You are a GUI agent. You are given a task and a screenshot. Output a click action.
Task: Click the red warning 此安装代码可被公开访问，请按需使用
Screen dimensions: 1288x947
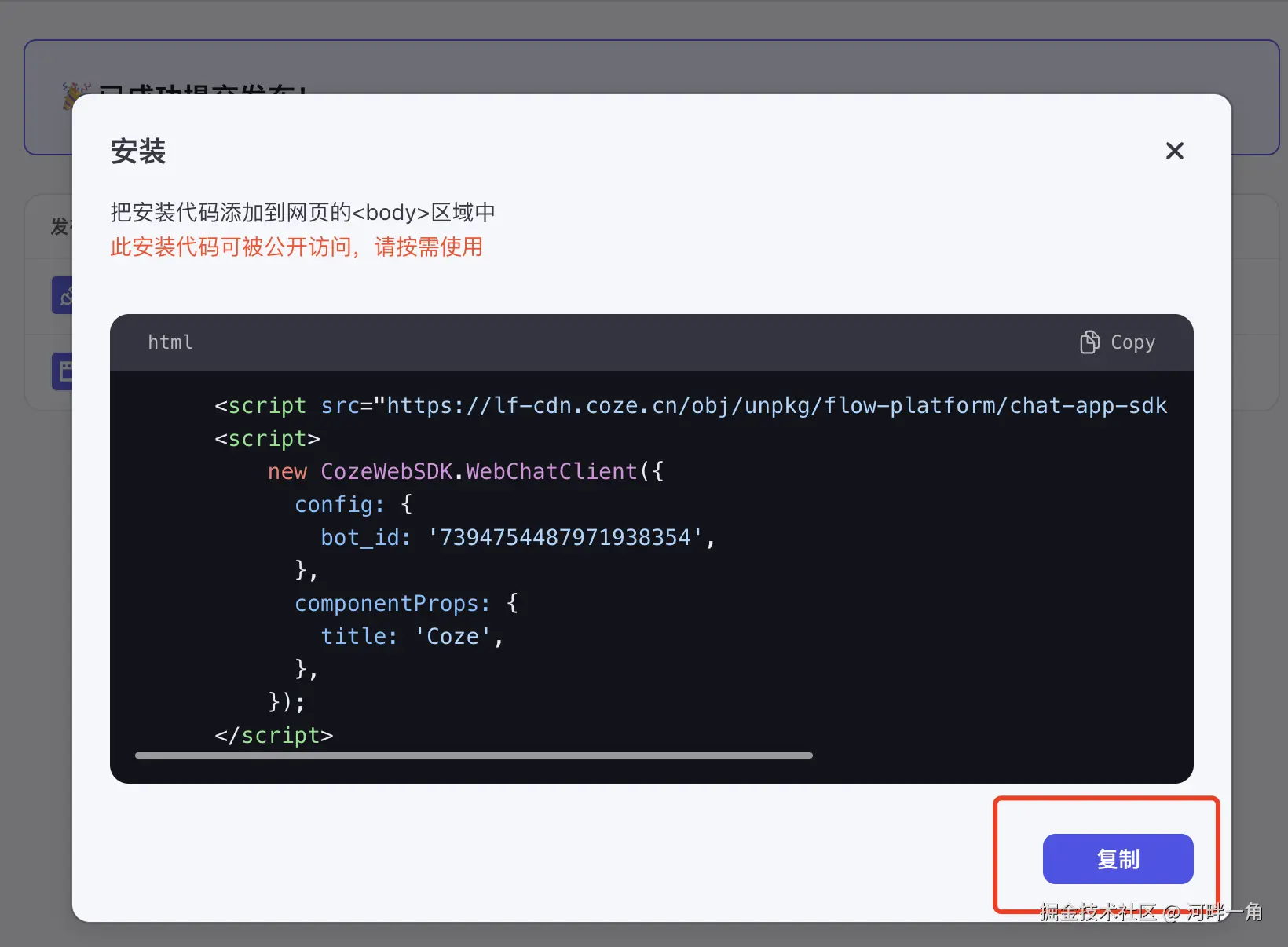pyautogui.click(x=297, y=247)
